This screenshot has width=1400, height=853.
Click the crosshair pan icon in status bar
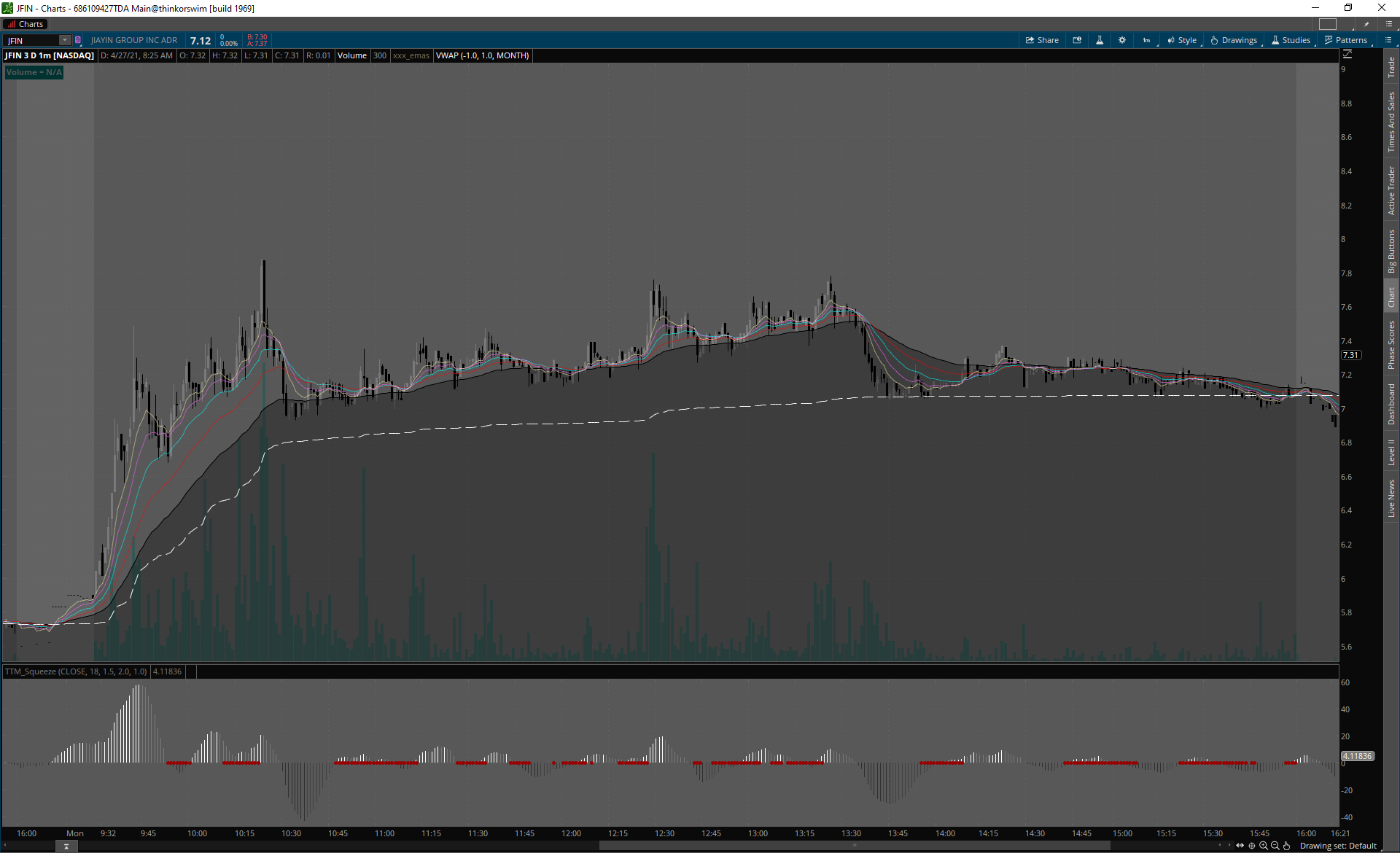(x=1252, y=846)
